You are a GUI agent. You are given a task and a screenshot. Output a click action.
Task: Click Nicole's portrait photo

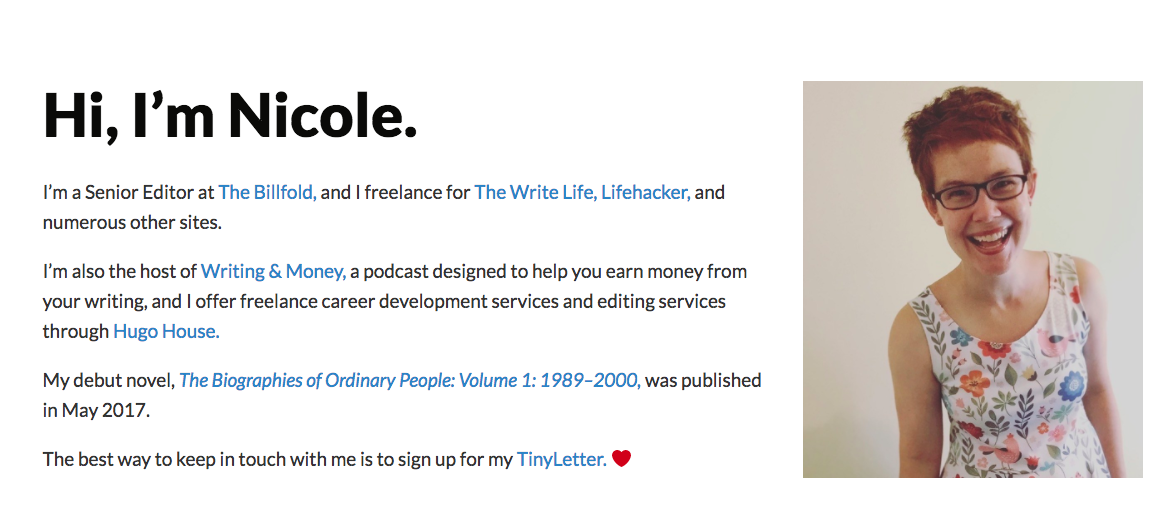click(x=973, y=279)
